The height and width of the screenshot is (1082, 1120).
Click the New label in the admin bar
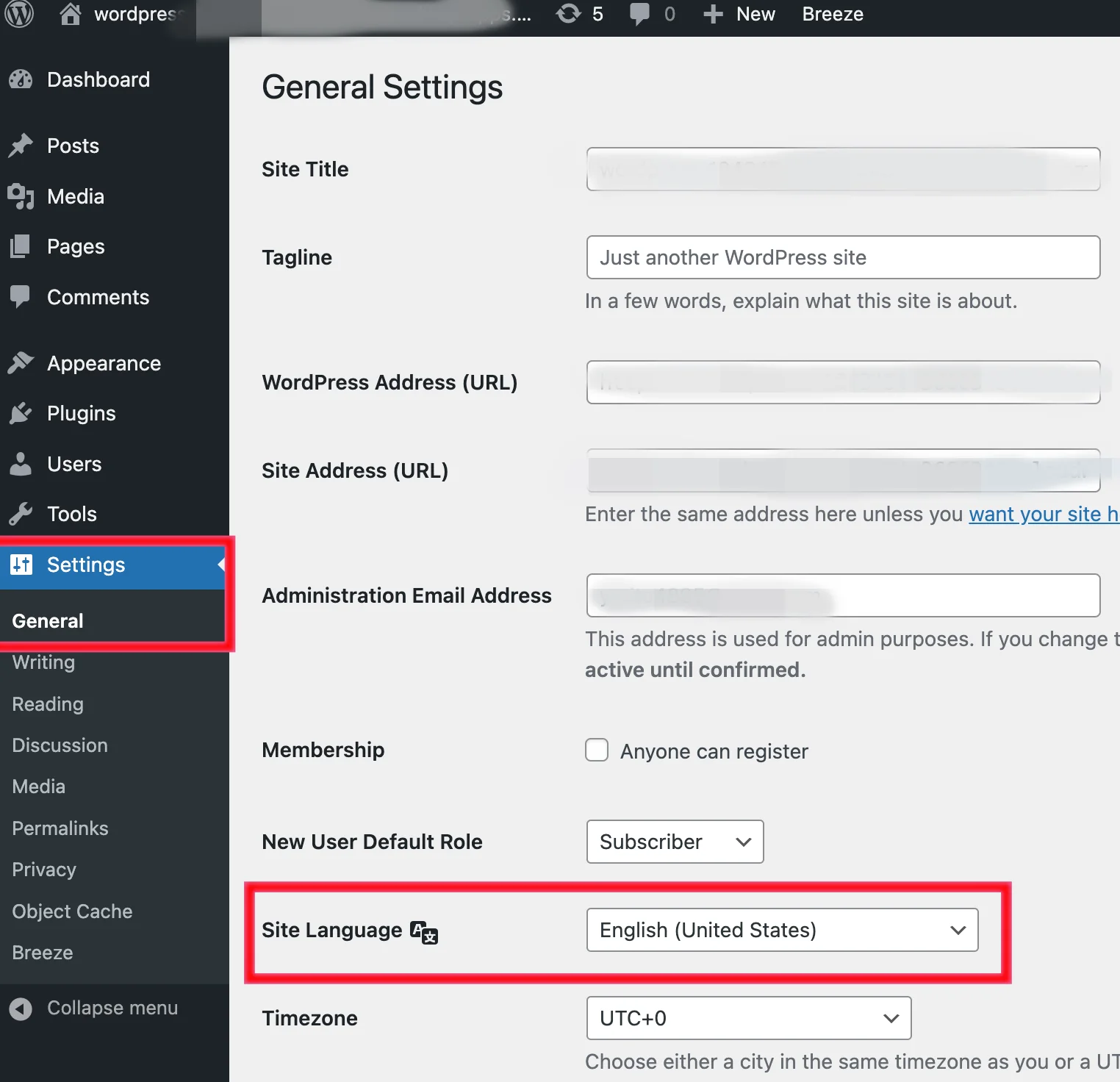tap(755, 14)
